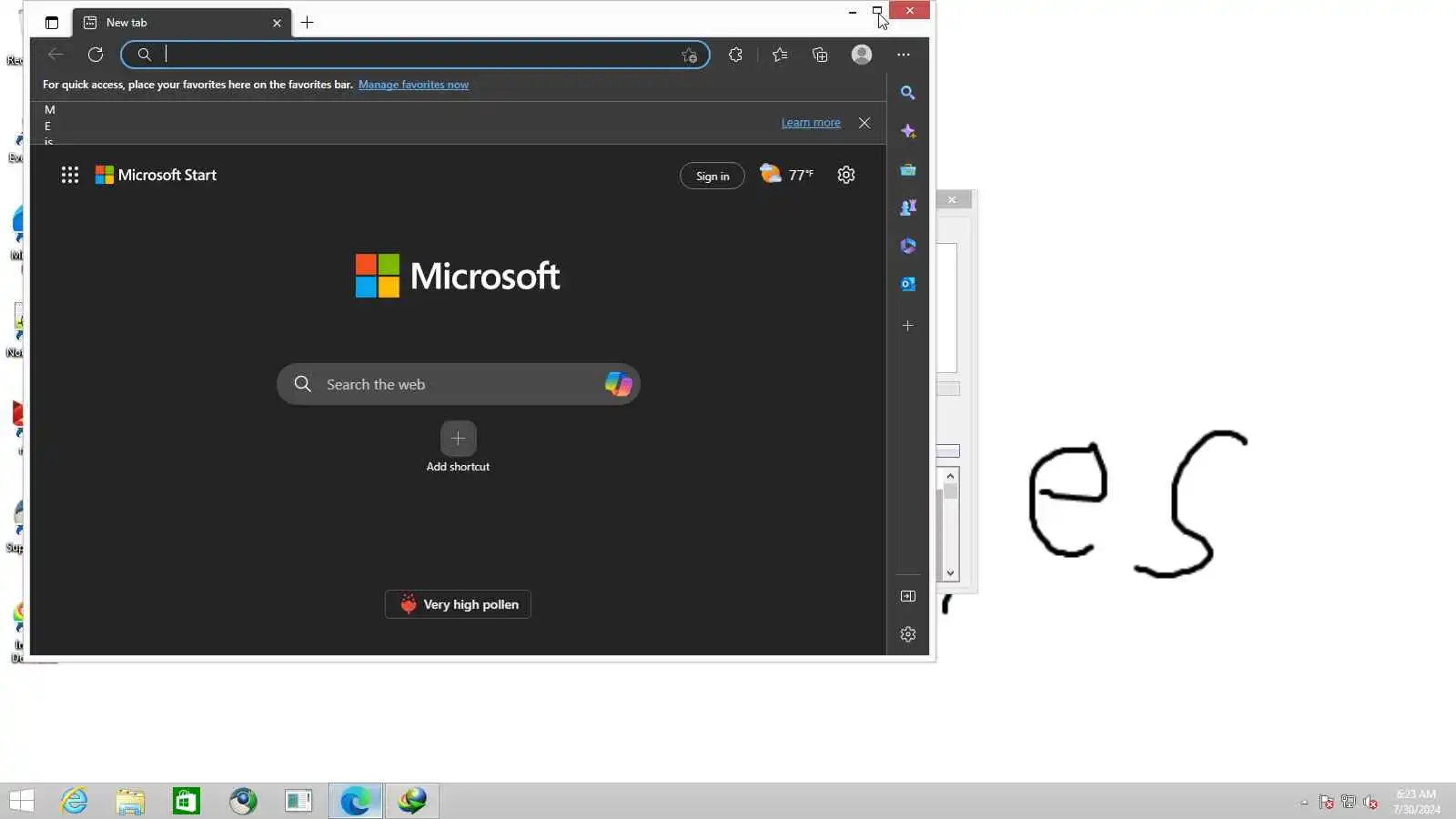Open Internet Download Manager taskbar icon
The image size is (1456, 819).
click(x=412, y=801)
